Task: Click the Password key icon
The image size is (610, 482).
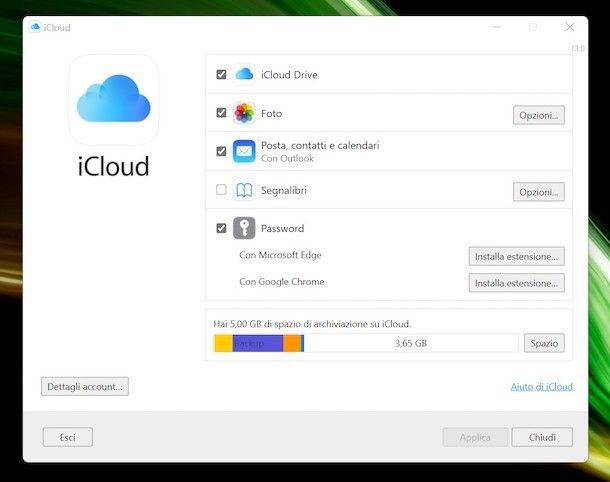Action: coord(244,228)
